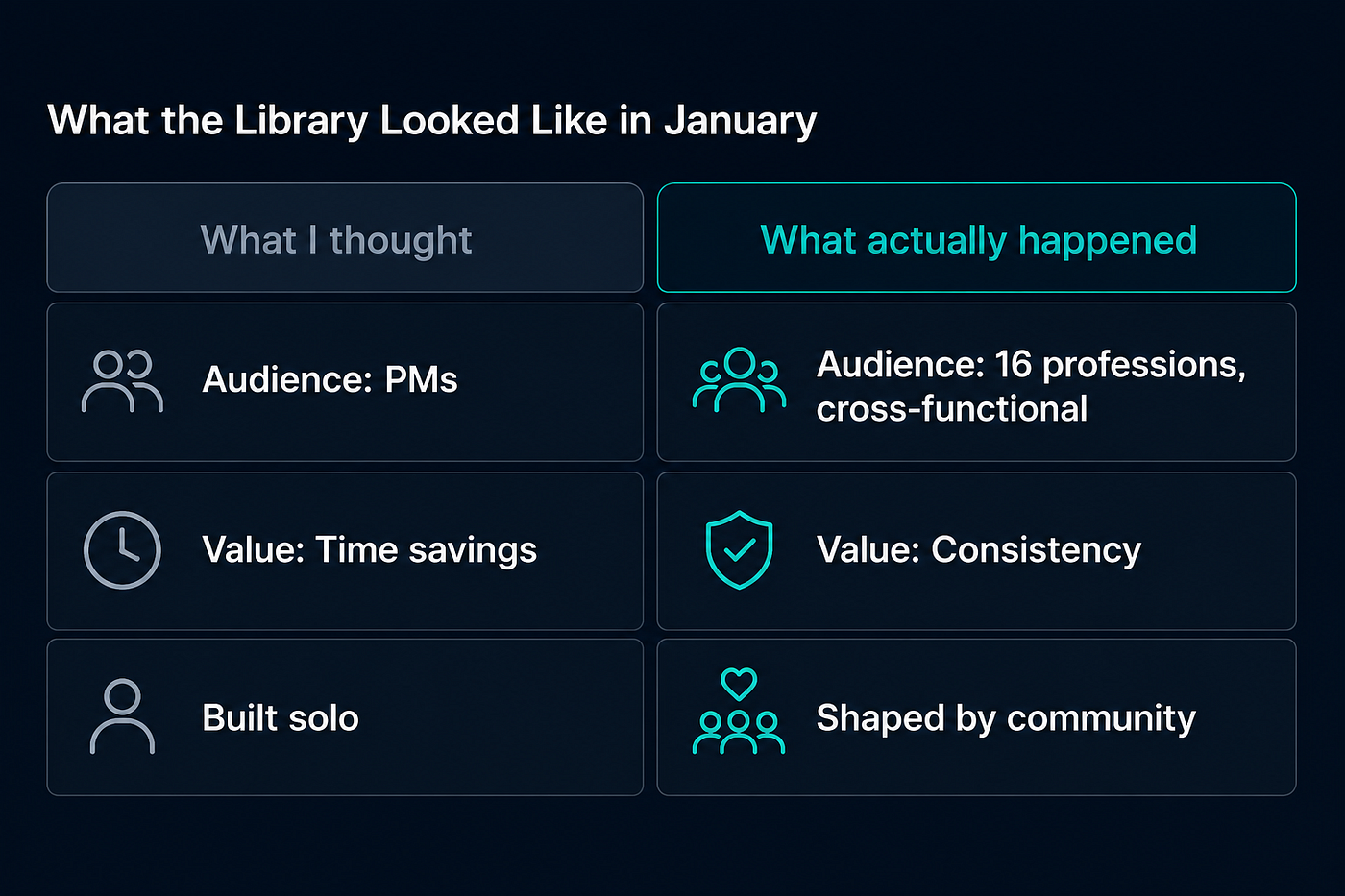Image resolution: width=1345 pixels, height=896 pixels.
Task: Select the Value: Consistency card
Action: pyautogui.click(x=977, y=551)
